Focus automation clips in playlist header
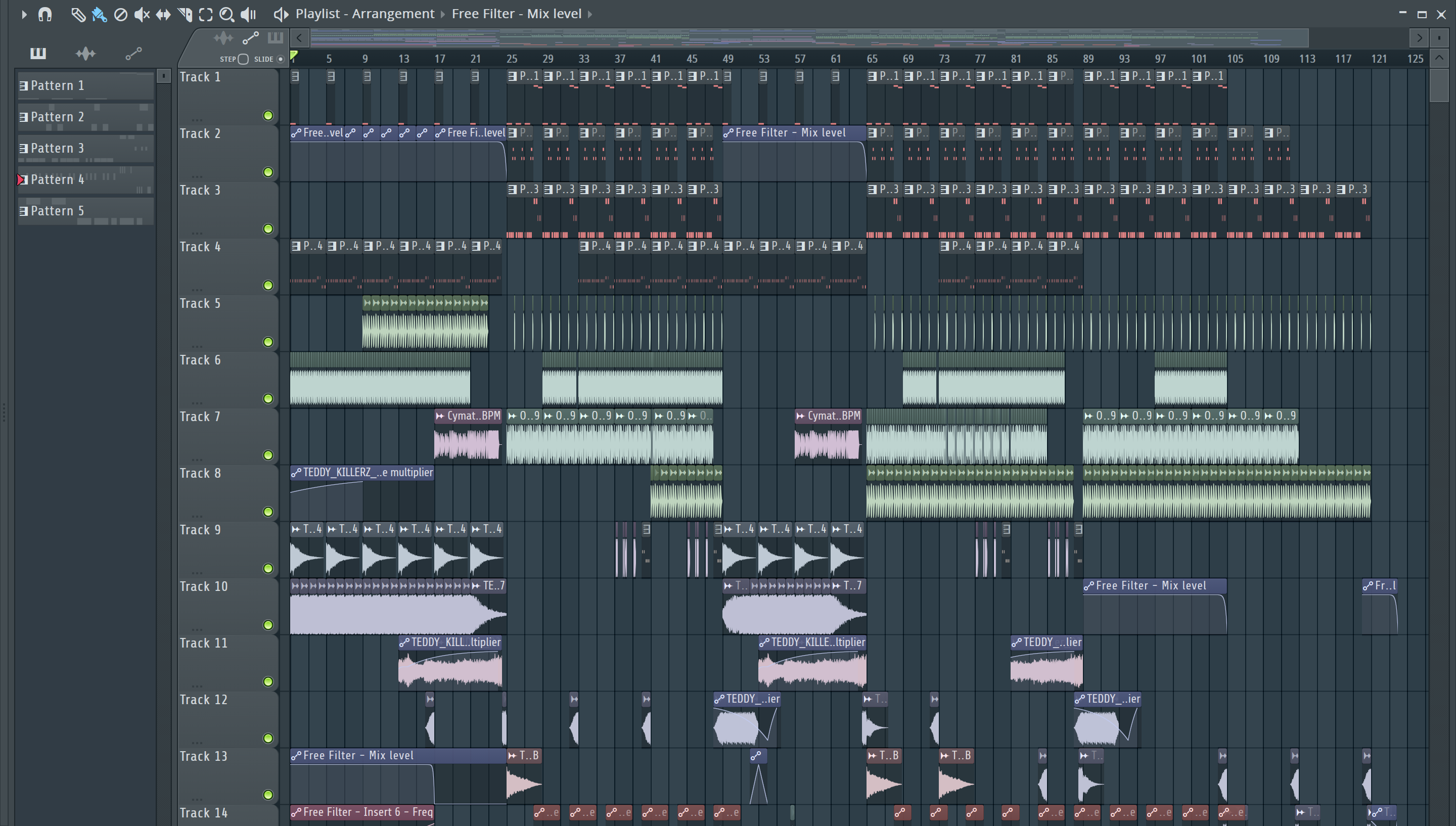Screen dimensions: 1456x826 coord(251,38)
